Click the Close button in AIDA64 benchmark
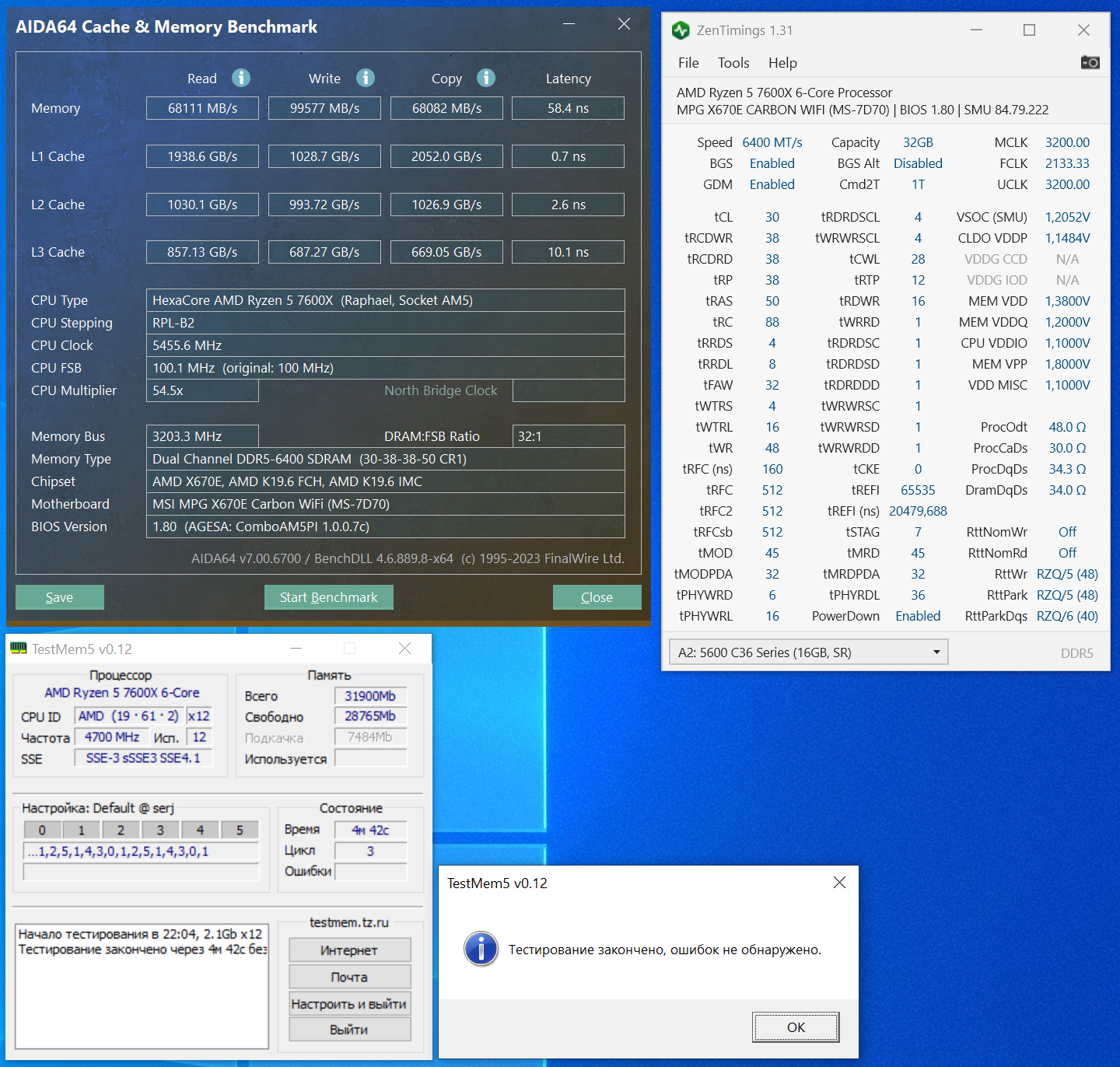Image resolution: width=1120 pixels, height=1067 pixels. (597, 597)
